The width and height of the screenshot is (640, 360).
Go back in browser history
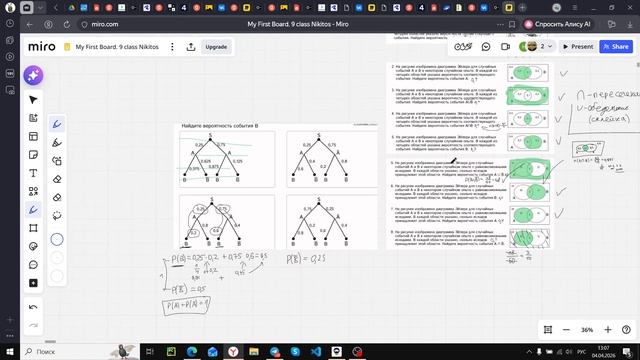(30, 24)
